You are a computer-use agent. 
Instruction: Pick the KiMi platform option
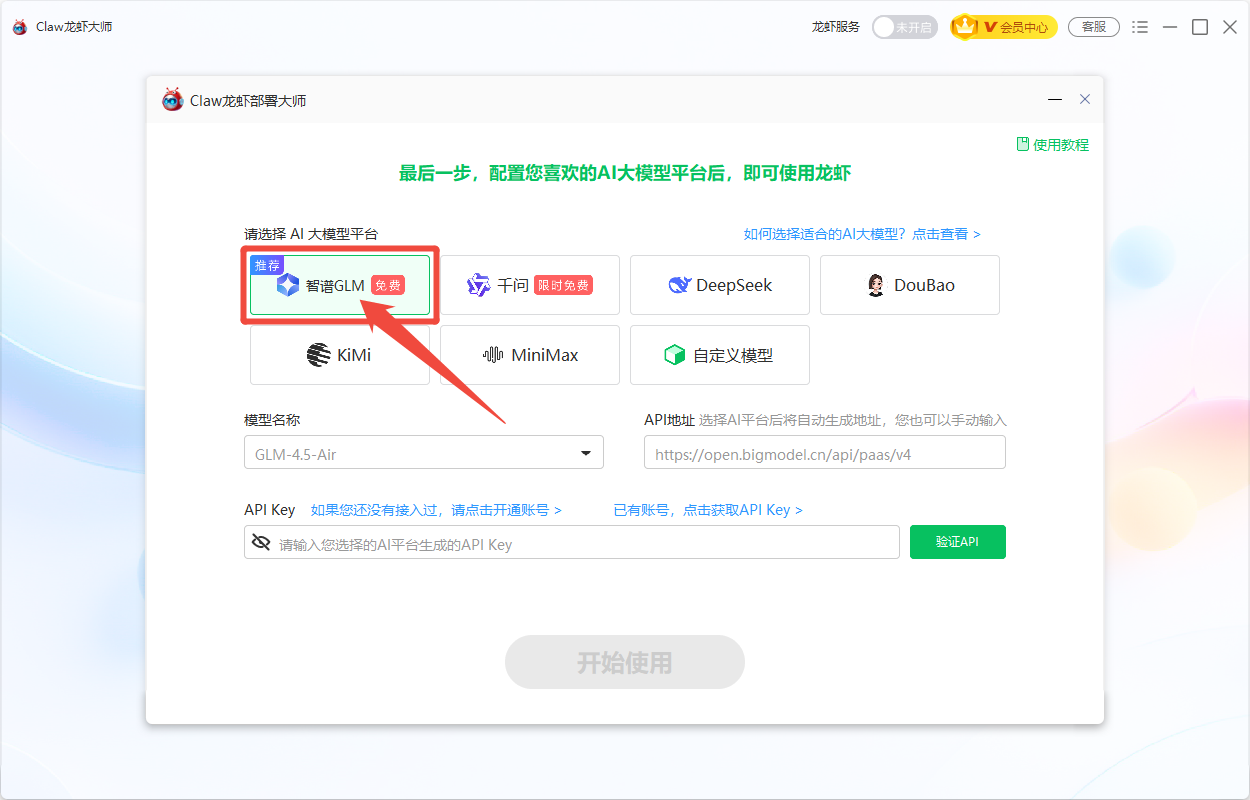coord(340,355)
